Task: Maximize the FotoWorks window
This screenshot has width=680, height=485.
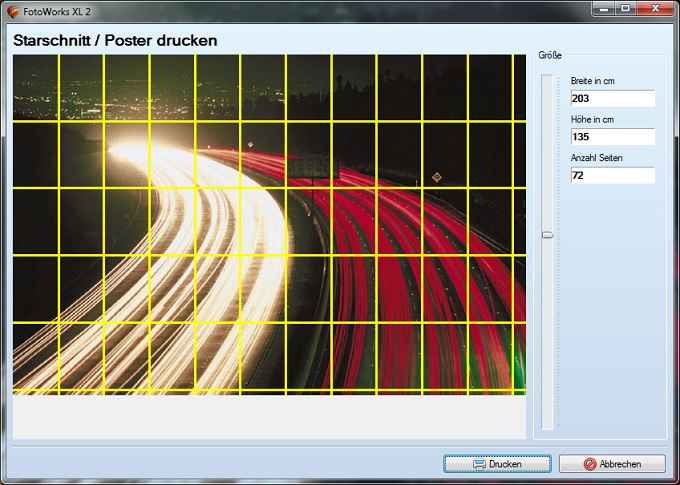Action: click(625, 8)
